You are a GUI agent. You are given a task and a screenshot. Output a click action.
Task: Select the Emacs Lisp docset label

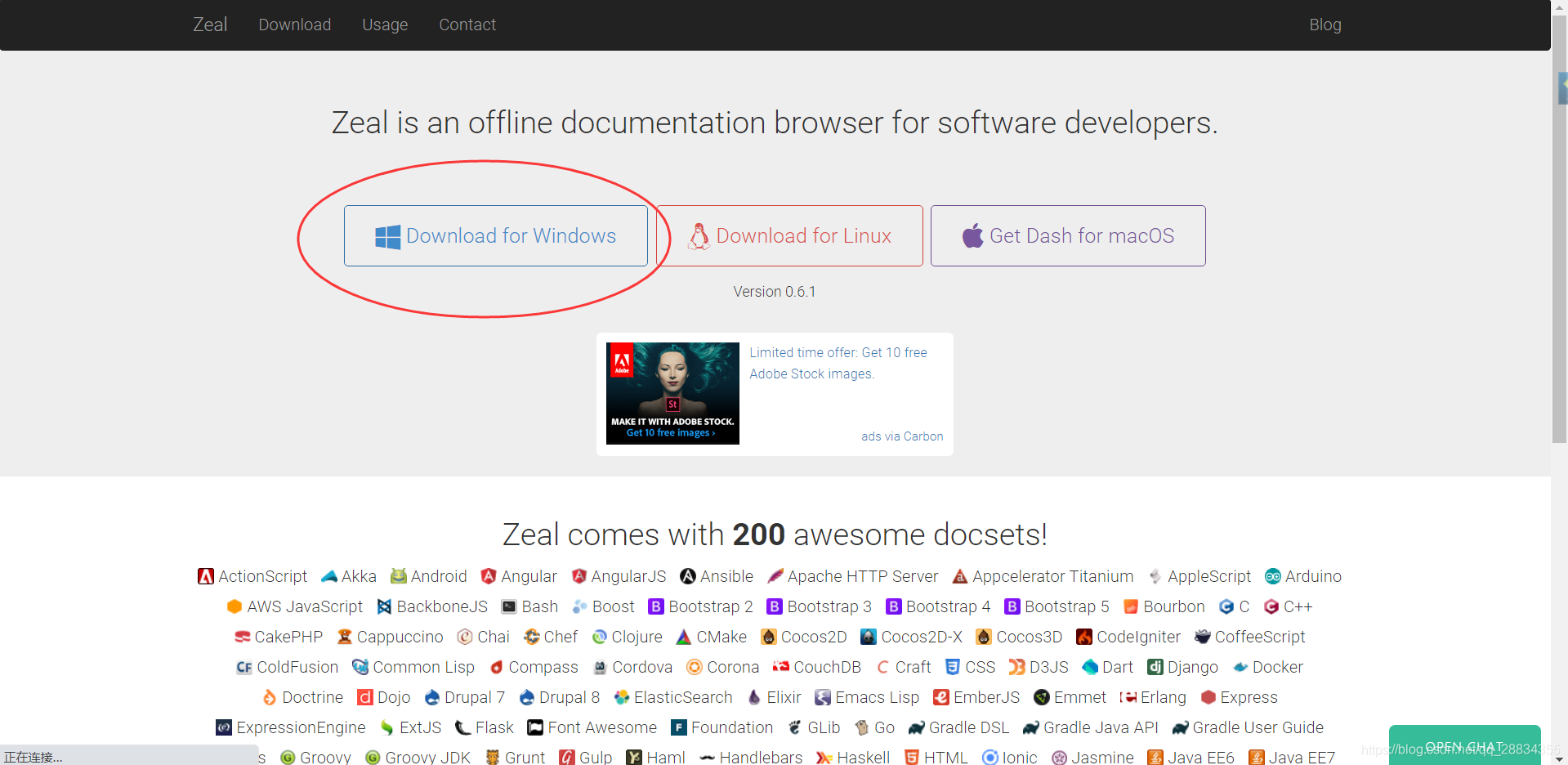[878, 697]
